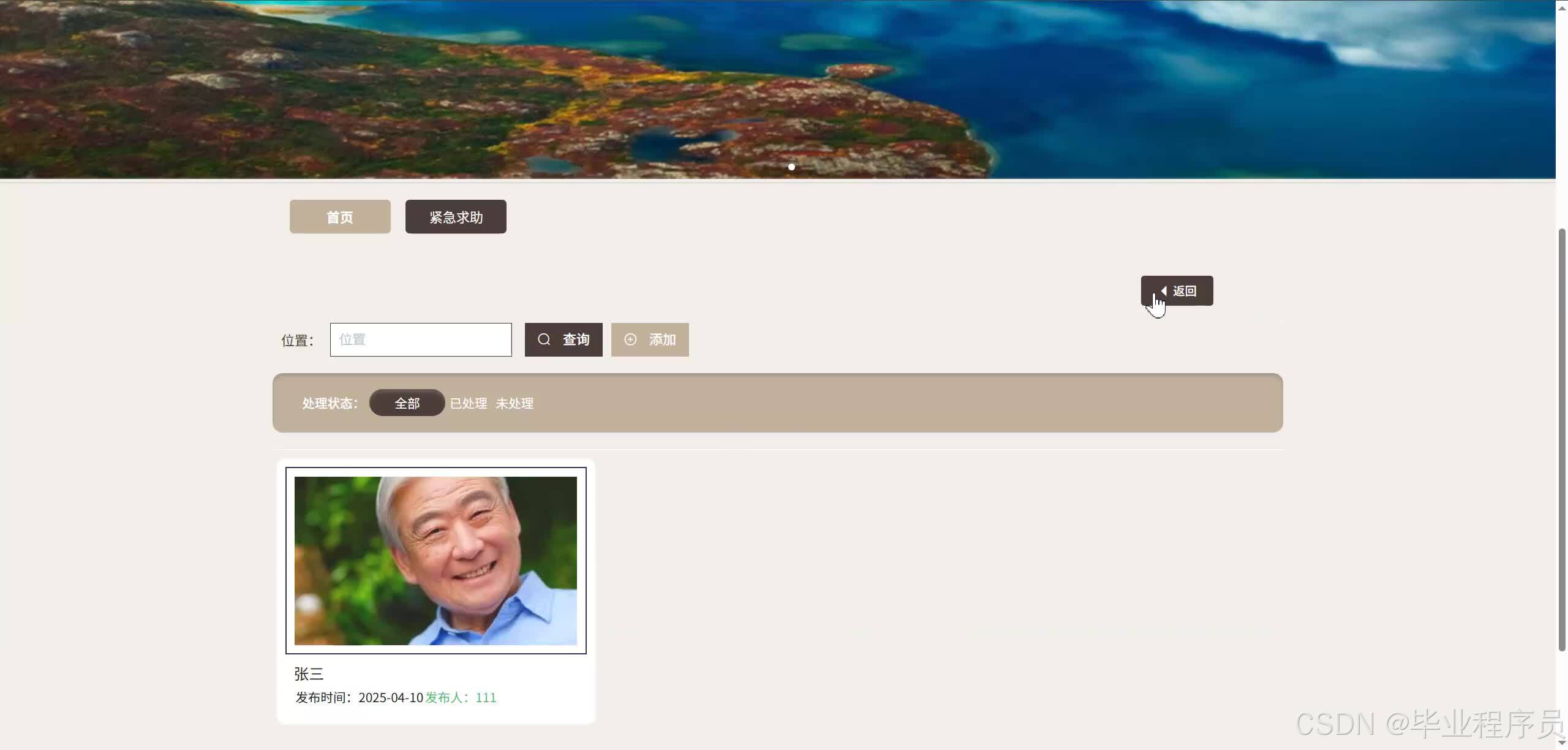The image size is (1568, 750).
Task: Select the 全部 status filter
Action: (407, 403)
